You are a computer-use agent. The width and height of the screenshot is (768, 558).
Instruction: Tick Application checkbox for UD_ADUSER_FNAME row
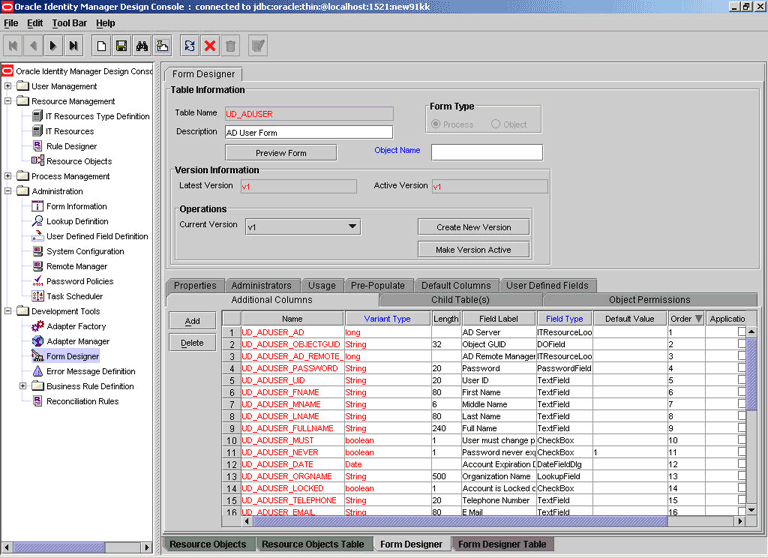point(742,392)
